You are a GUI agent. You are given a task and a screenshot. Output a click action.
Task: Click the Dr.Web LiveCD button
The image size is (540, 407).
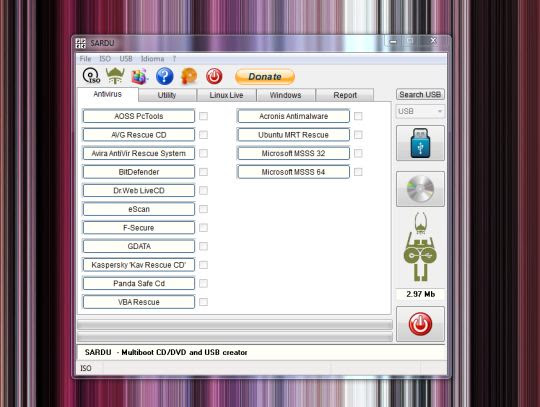[x=139, y=190]
